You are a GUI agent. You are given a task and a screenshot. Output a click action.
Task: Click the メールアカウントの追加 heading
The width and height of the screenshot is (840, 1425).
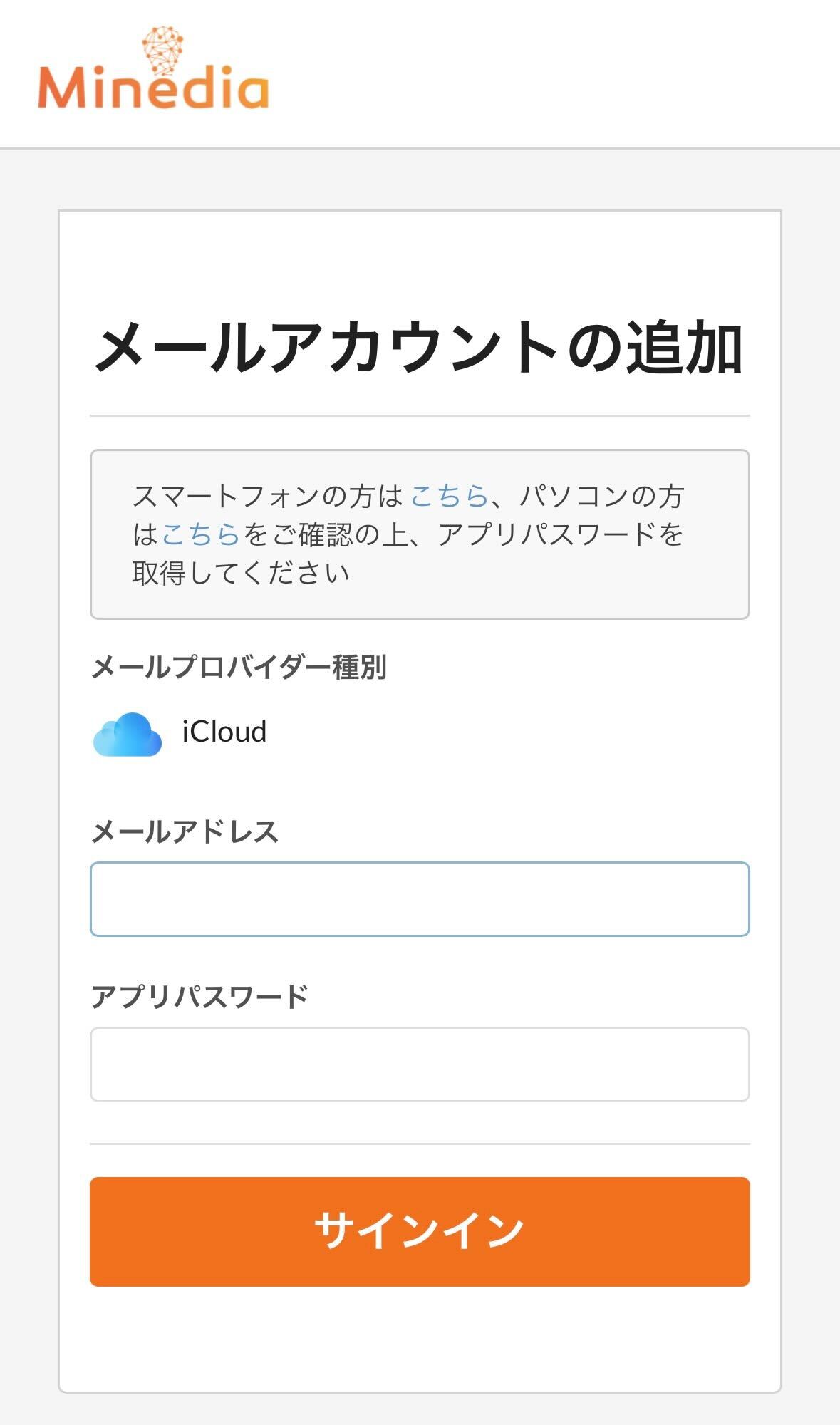[420, 348]
